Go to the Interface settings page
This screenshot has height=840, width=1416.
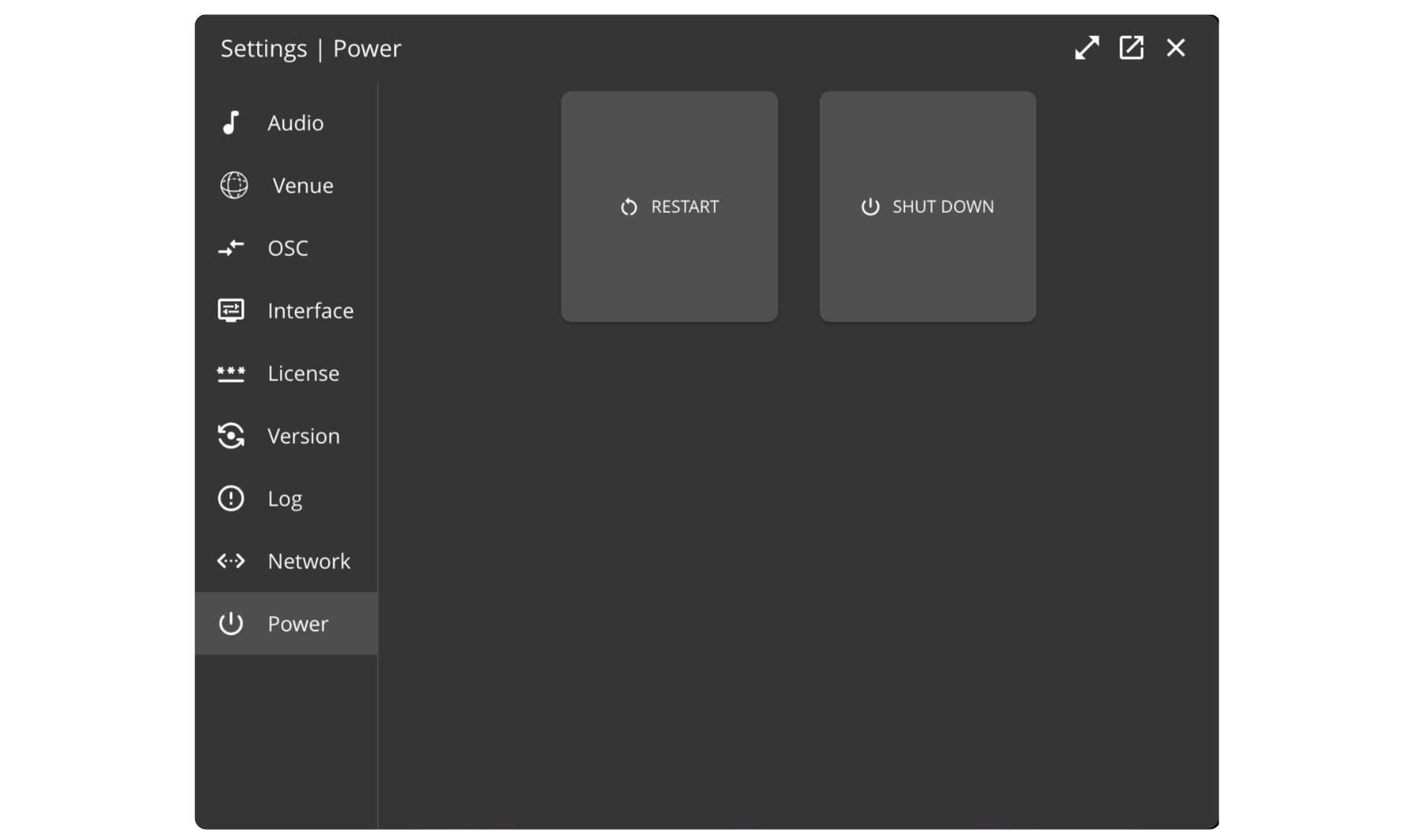point(311,311)
